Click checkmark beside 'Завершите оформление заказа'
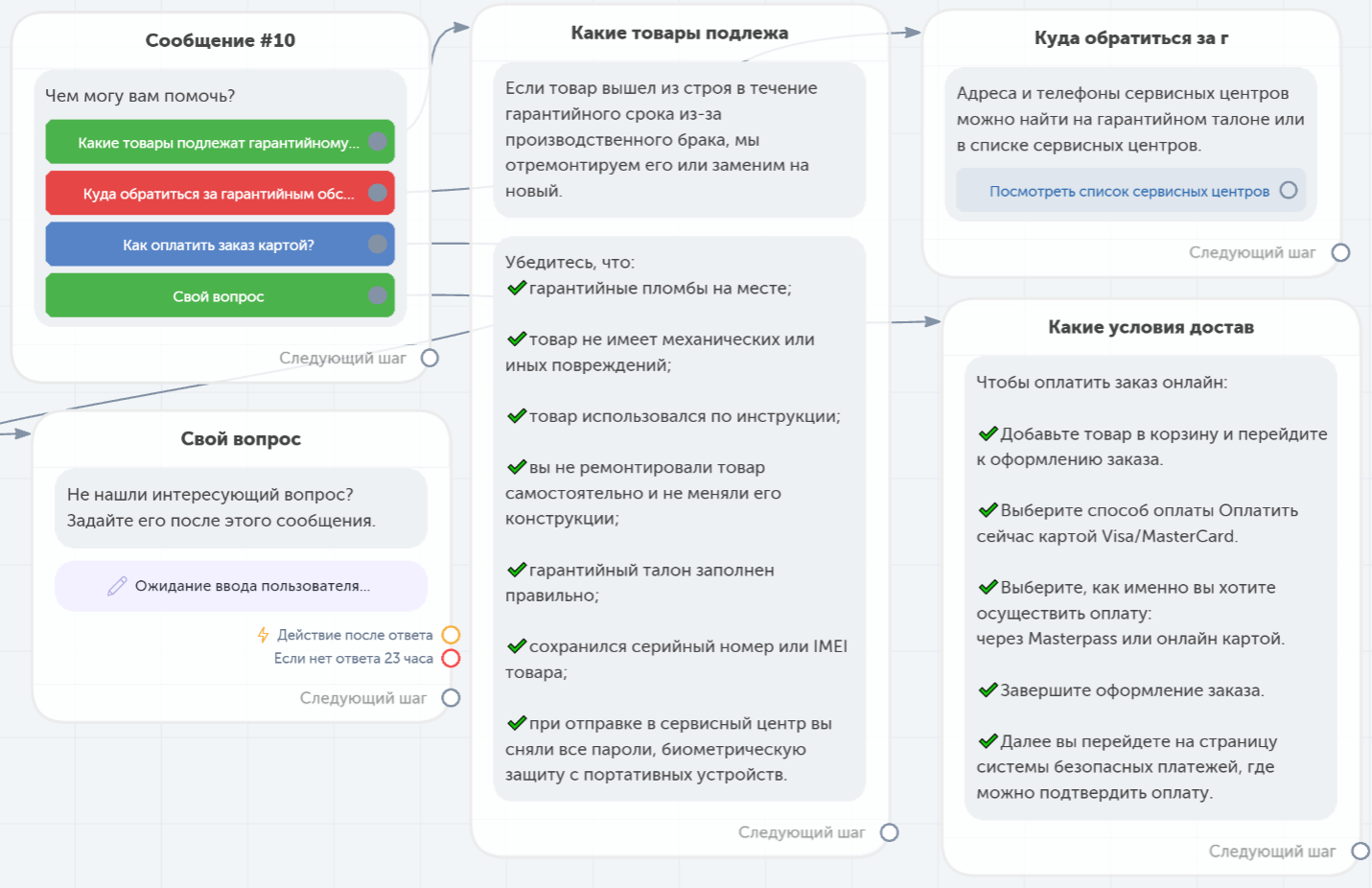The image size is (1372, 888). tap(988, 689)
